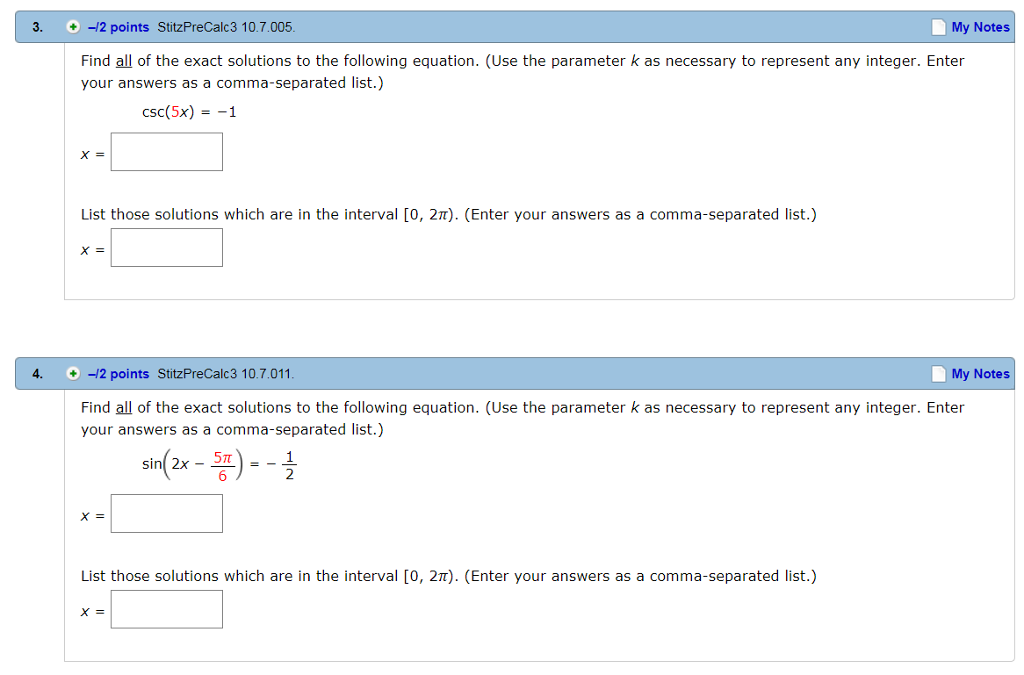1024x675 pixels.
Task: Click the notepad icon in question 4 header
Action: click(938, 374)
